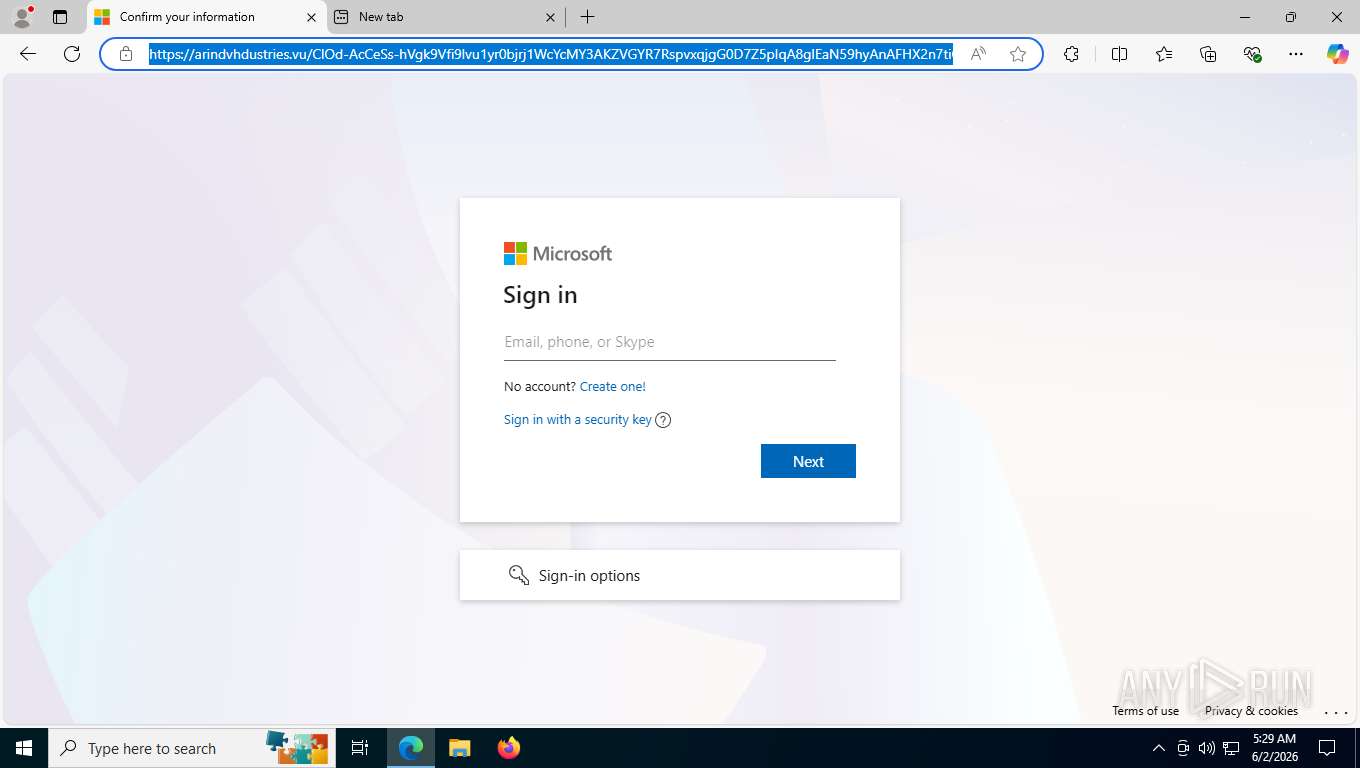Open Settings and more ellipsis menu

pyautogui.click(x=1296, y=54)
